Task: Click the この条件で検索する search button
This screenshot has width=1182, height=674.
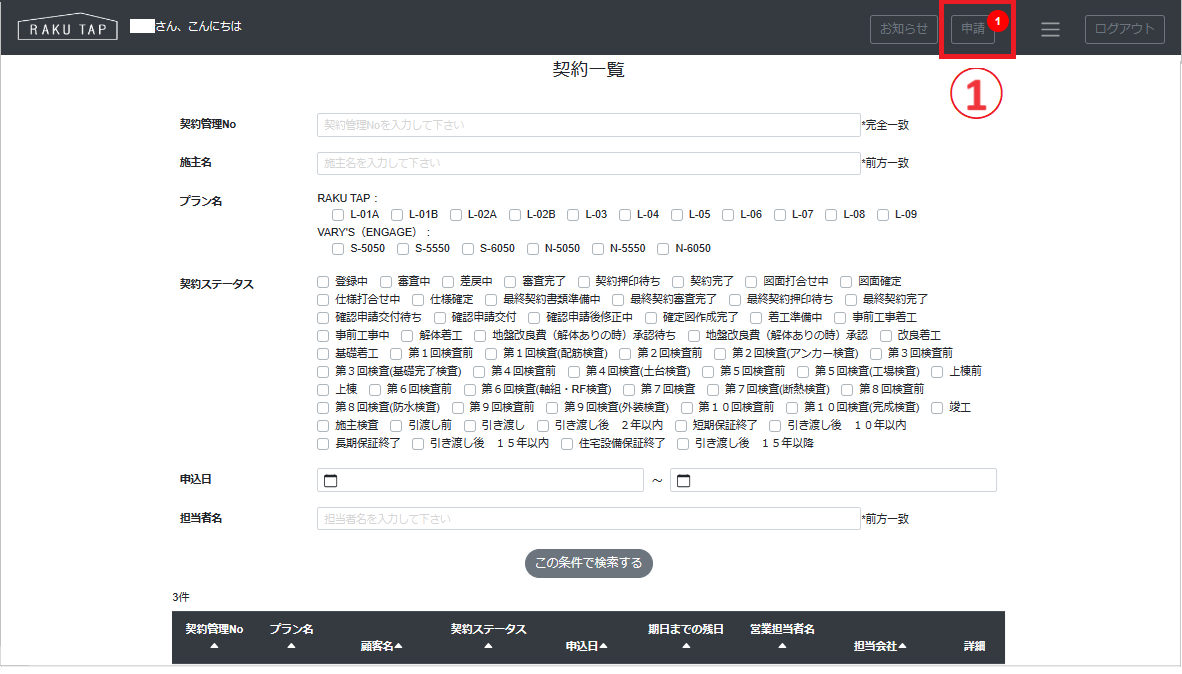Action: [x=589, y=563]
